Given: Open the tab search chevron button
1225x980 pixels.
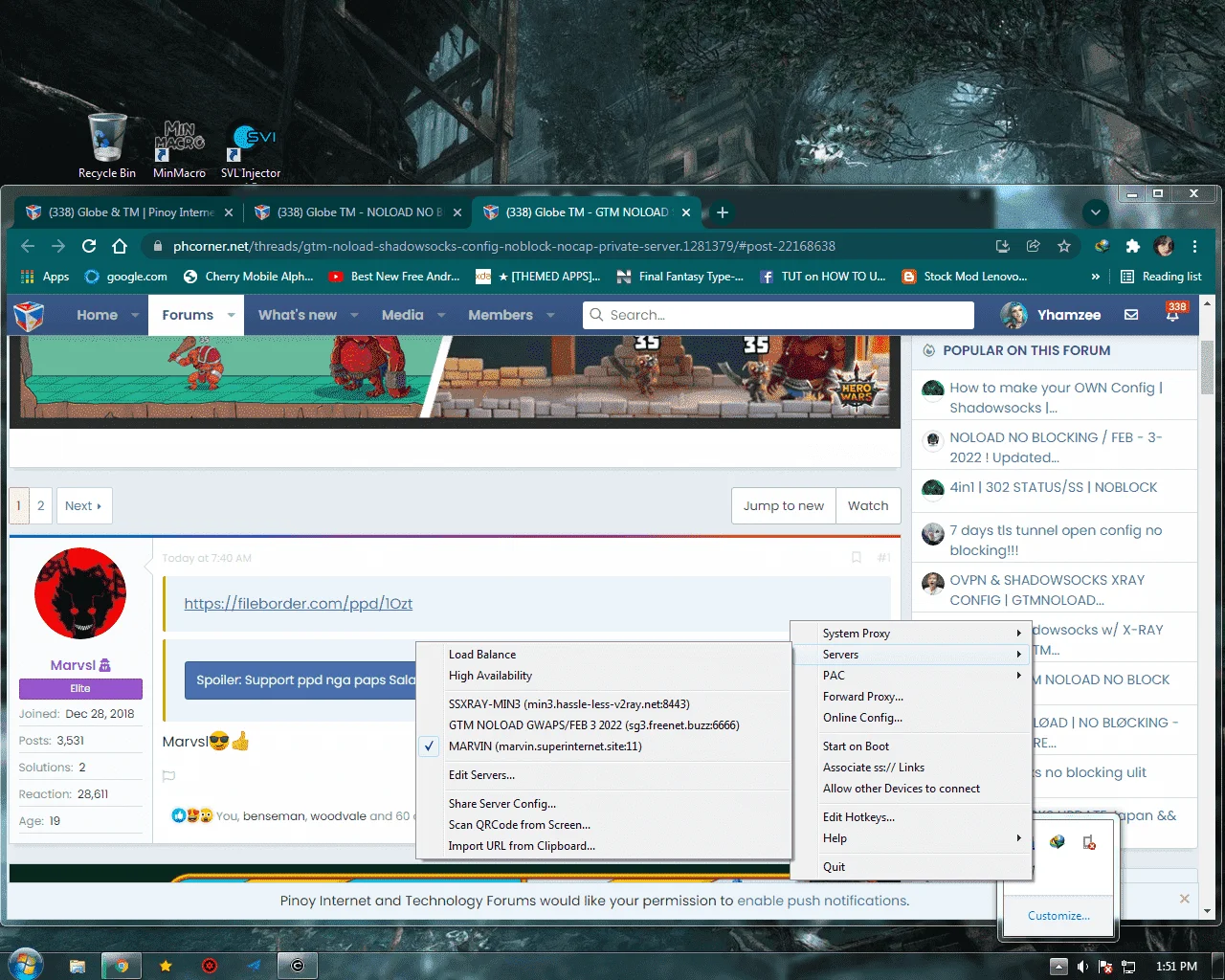Looking at the screenshot, I should [x=1096, y=212].
